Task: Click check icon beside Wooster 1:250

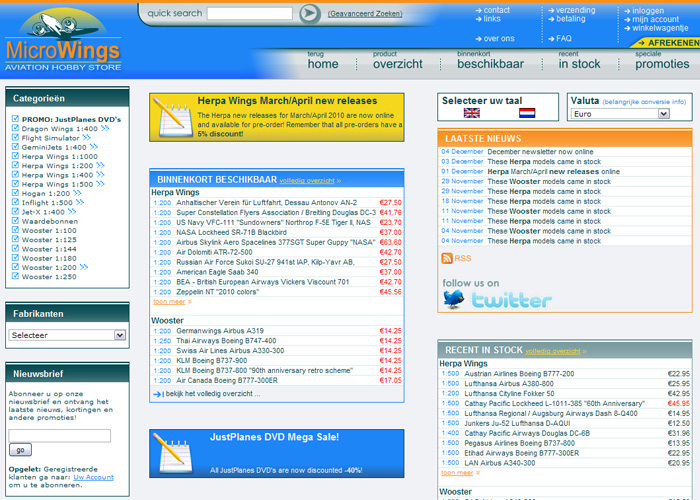Action: click(x=15, y=276)
